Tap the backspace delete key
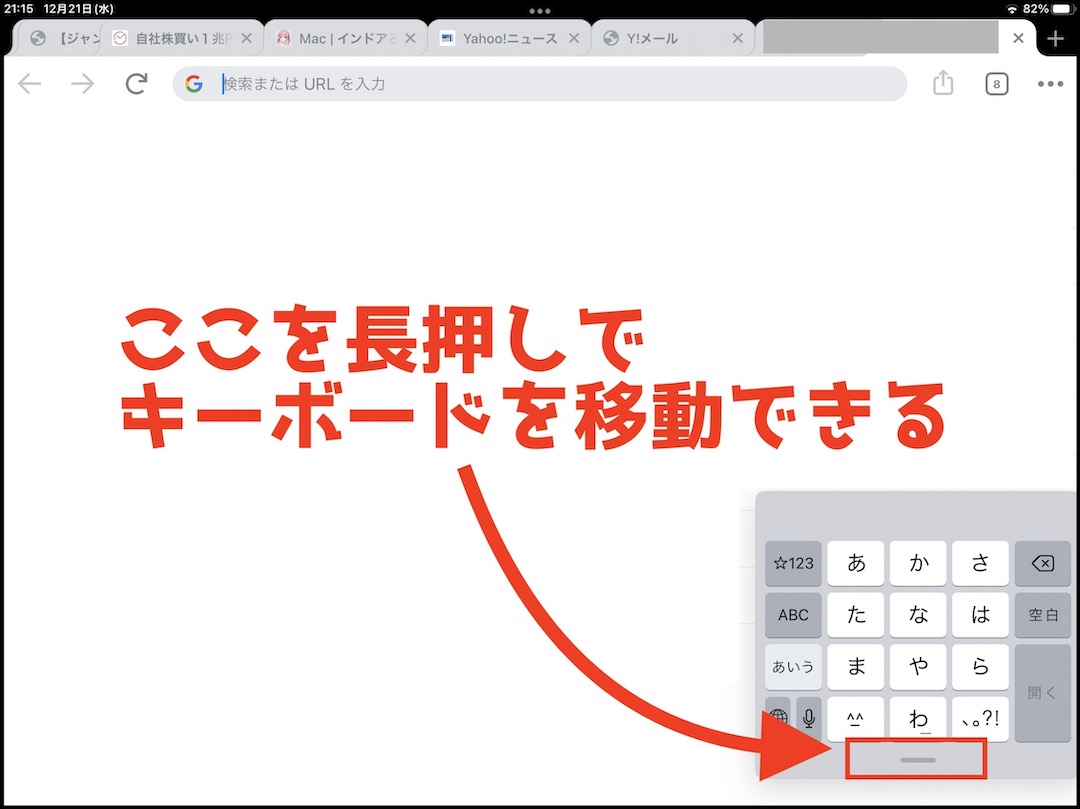This screenshot has width=1080, height=809. pyautogui.click(x=1043, y=563)
